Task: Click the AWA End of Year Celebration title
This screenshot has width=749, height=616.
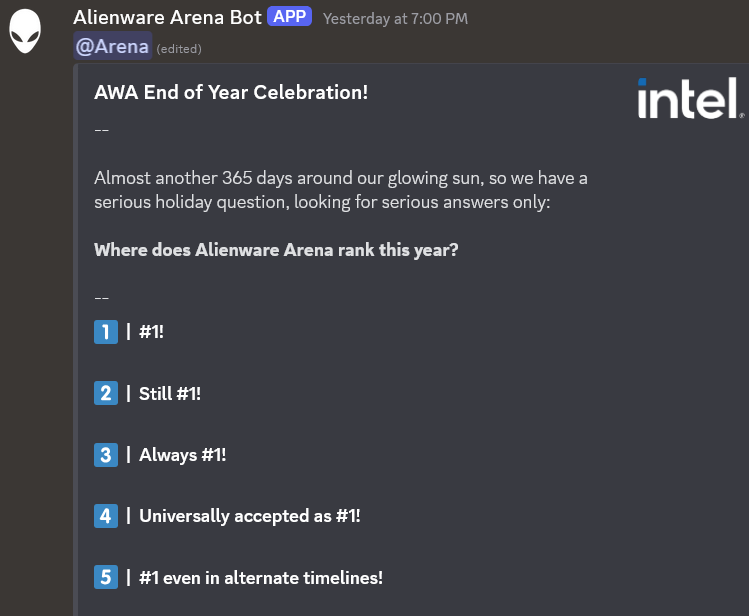Action: tap(231, 93)
